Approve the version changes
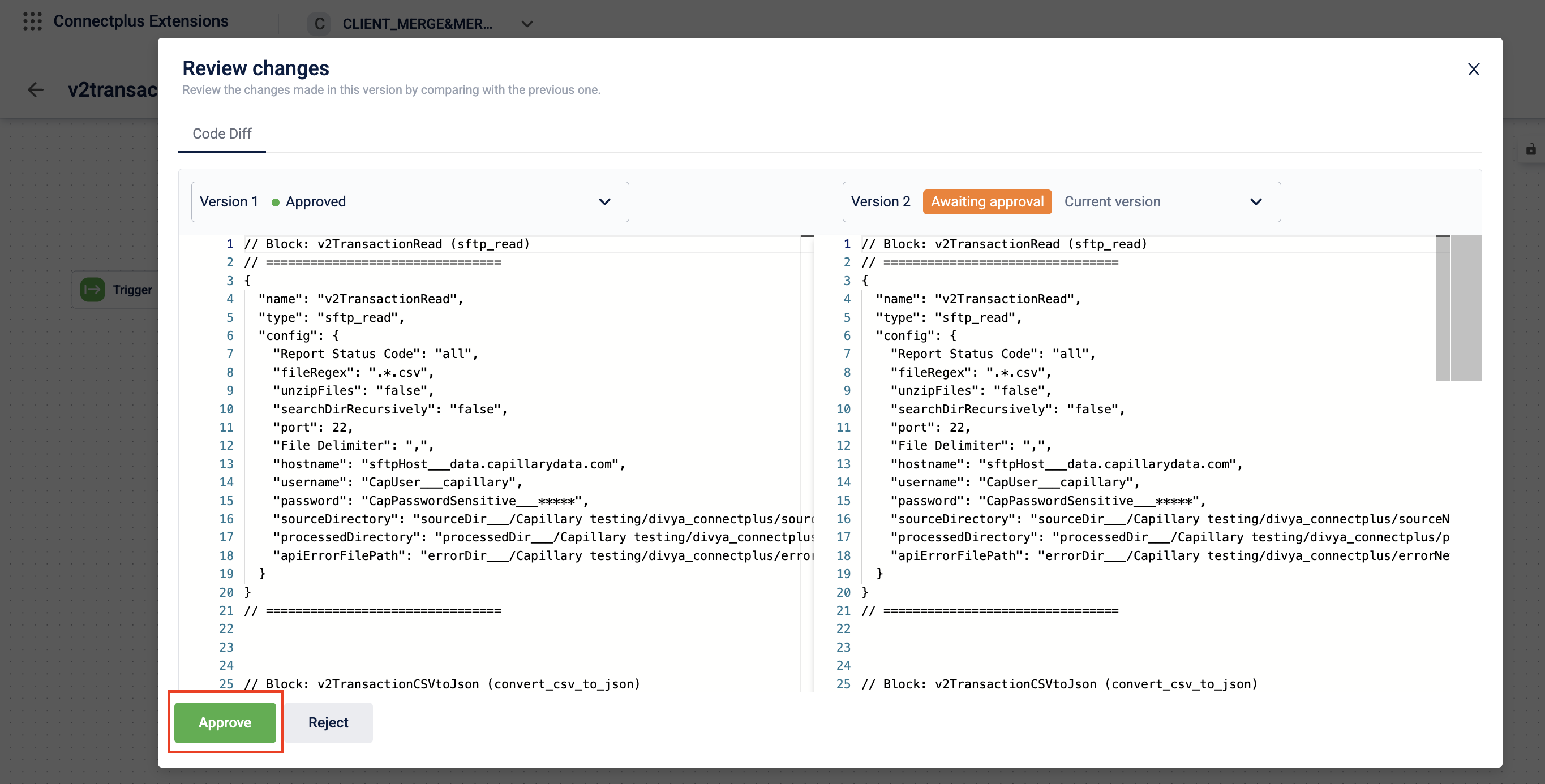 pyautogui.click(x=225, y=722)
